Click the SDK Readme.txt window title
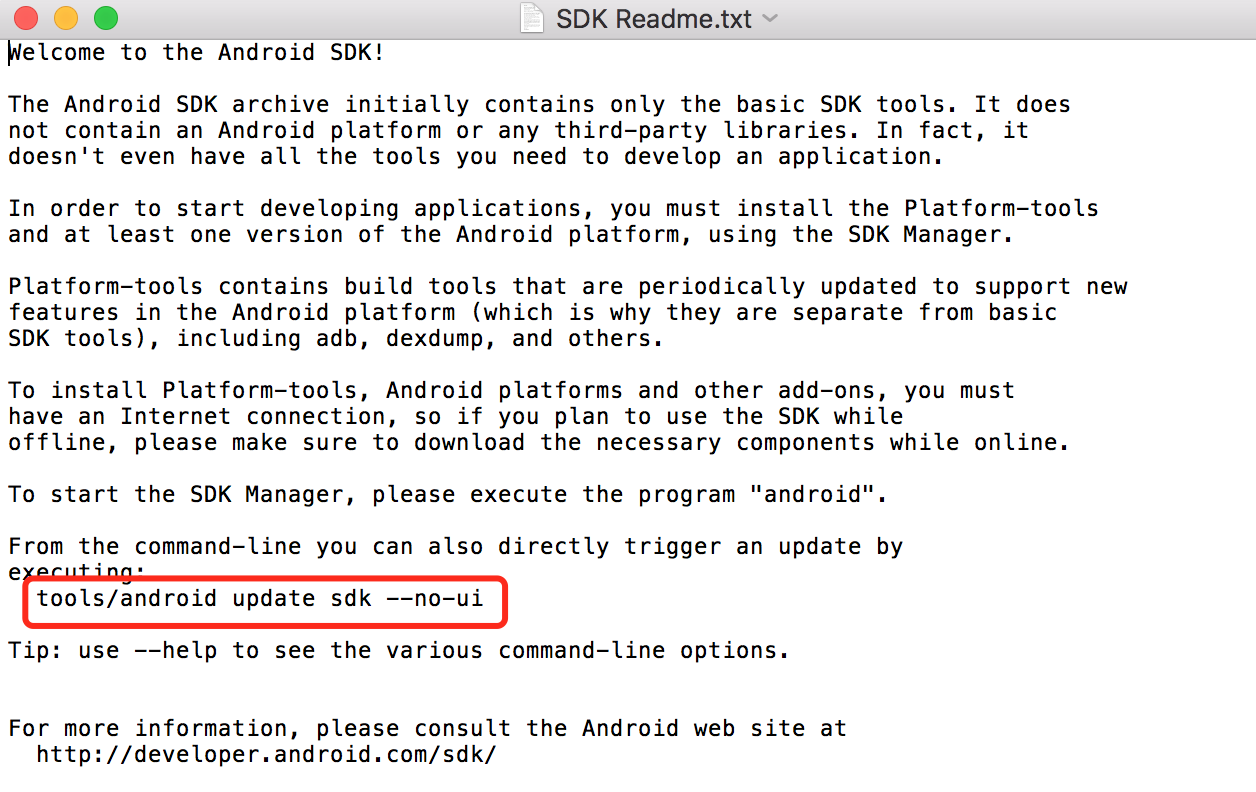This screenshot has height=792, width=1256. [x=654, y=18]
